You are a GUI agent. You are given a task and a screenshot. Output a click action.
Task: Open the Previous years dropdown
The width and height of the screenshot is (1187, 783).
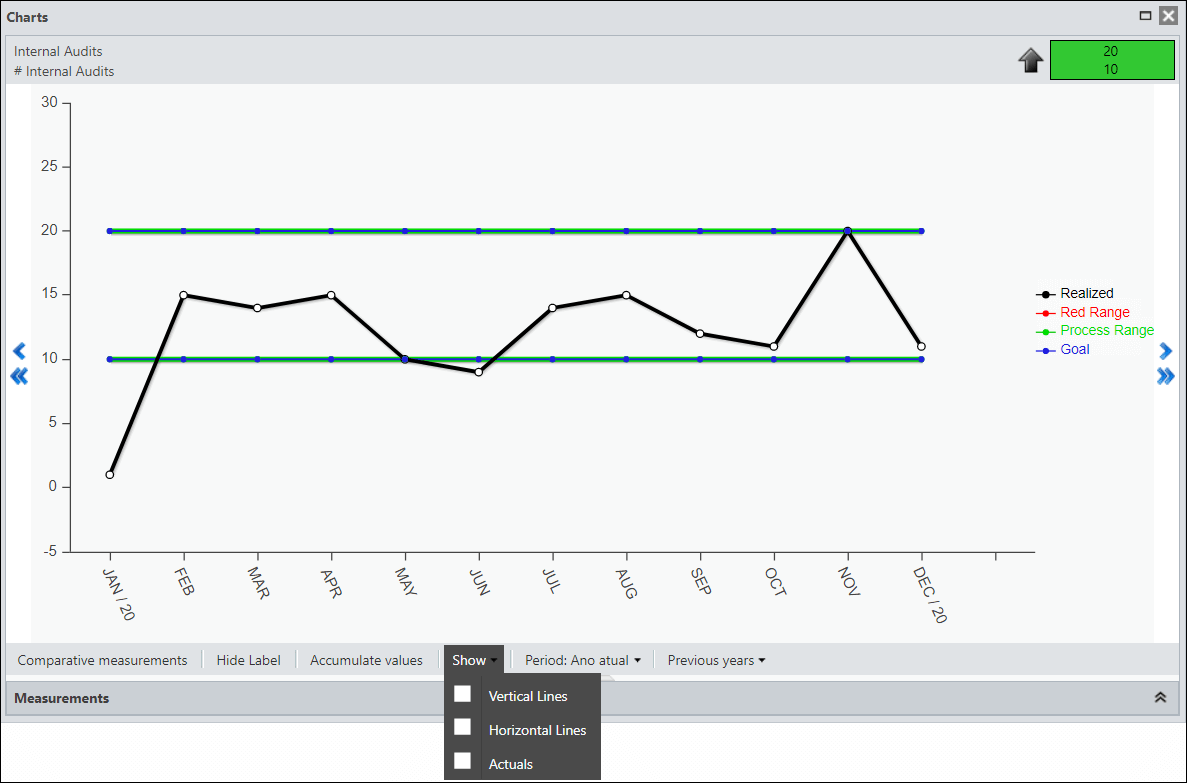click(716, 660)
